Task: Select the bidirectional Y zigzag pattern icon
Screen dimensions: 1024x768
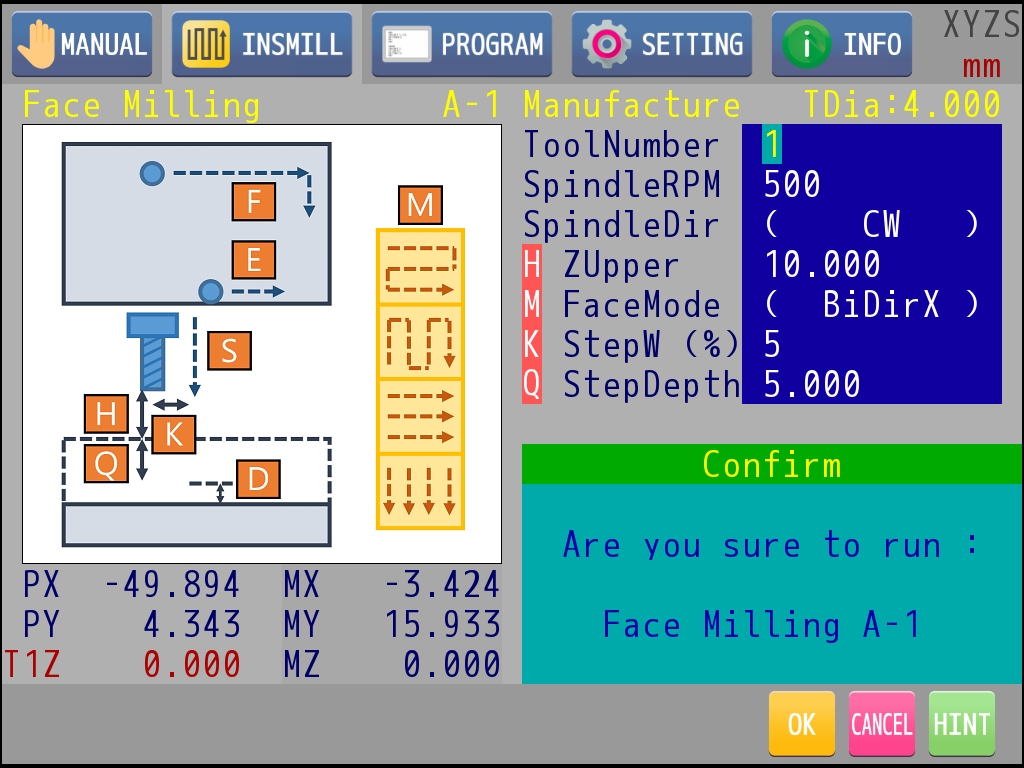Action: [x=420, y=342]
